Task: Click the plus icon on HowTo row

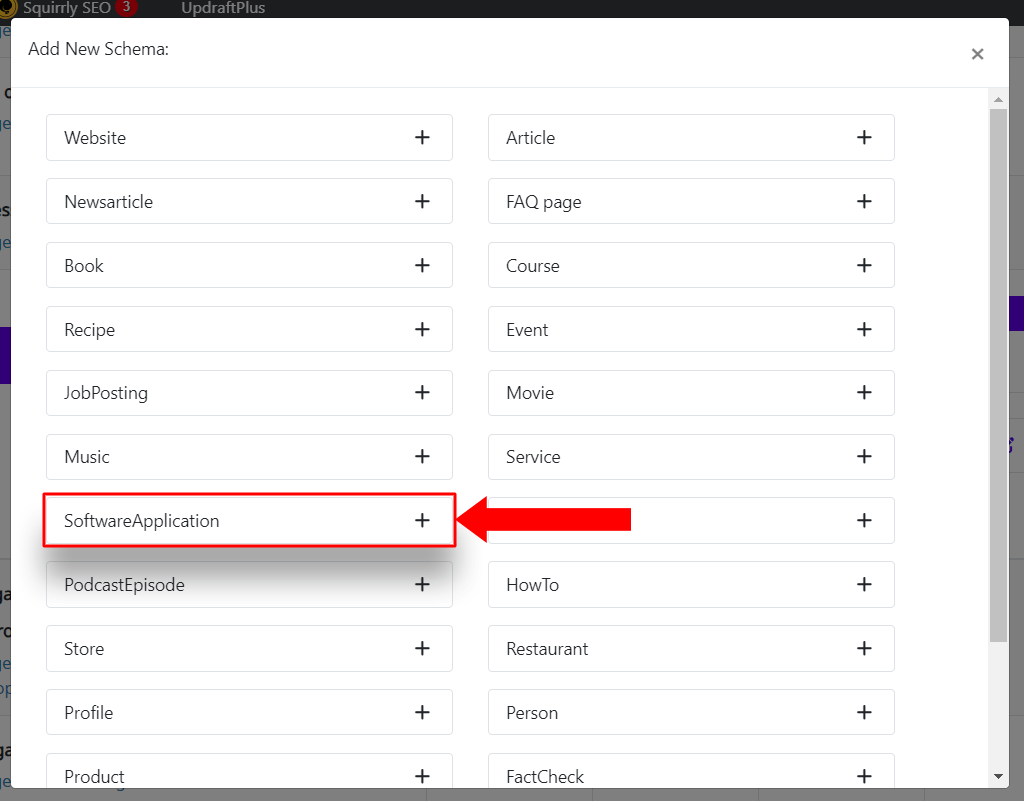Action: 864,584
